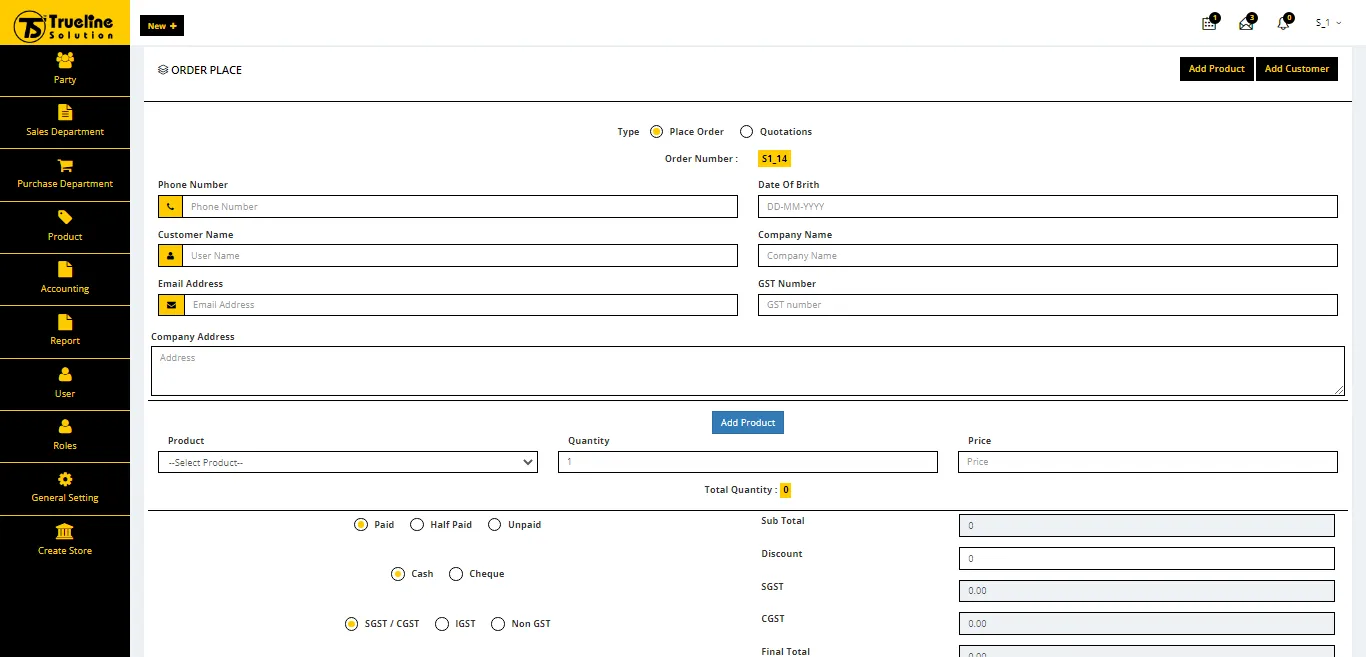This screenshot has width=1366, height=657.
Task: Click the CGST amount field
Action: tap(1147, 623)
